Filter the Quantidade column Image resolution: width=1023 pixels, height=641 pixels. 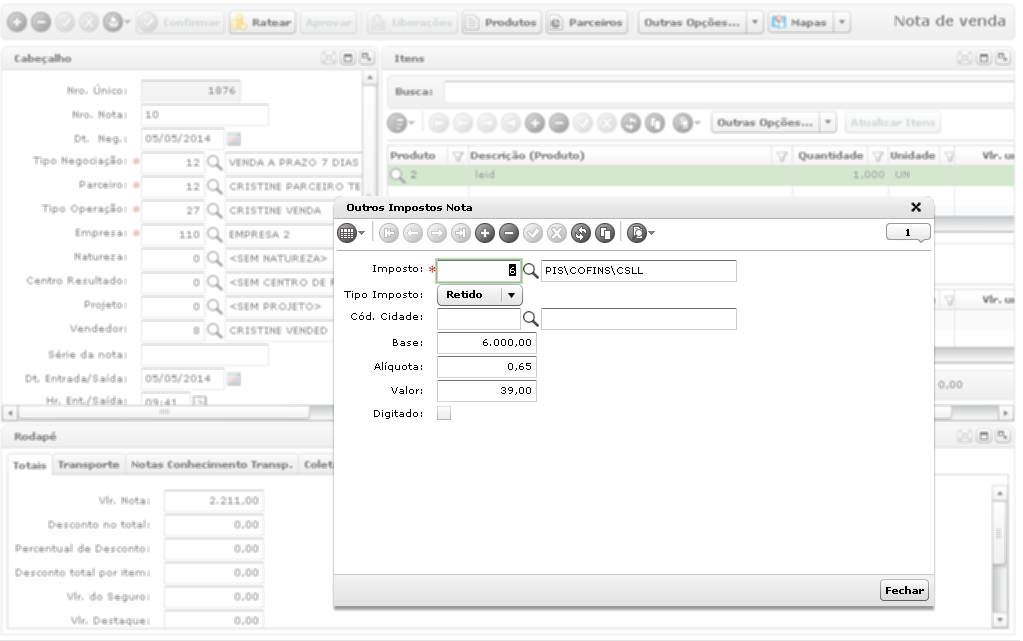(x=878, y=156)
